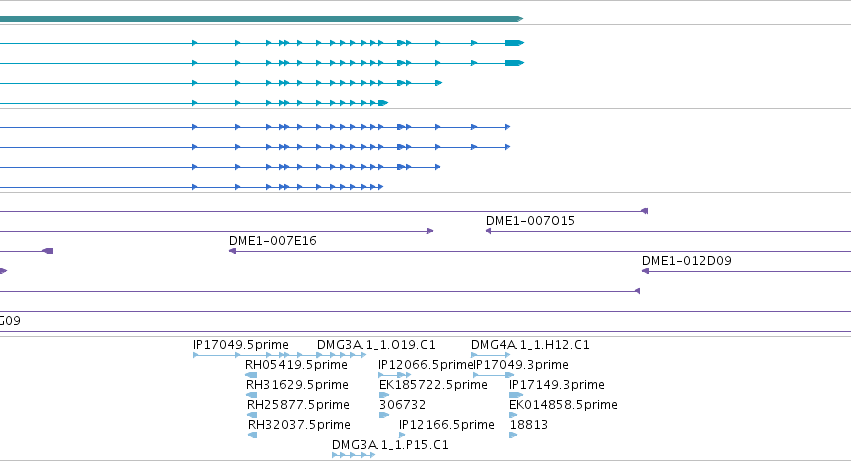Click the block glyph below EK185722.5prime
This screenshot has height=461, width=851.
tap(384, 395)
